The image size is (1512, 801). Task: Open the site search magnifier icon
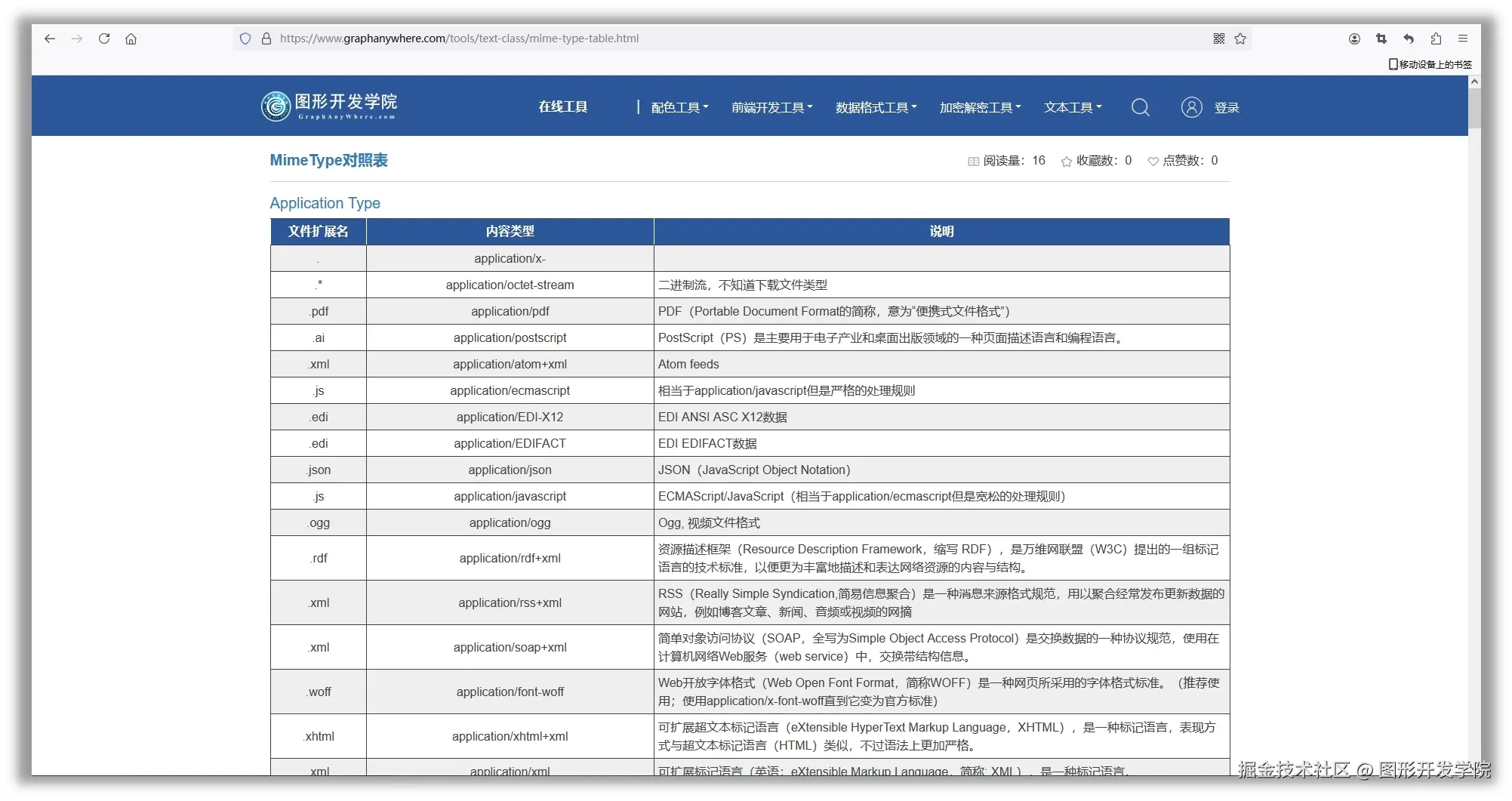(1140, 107)
